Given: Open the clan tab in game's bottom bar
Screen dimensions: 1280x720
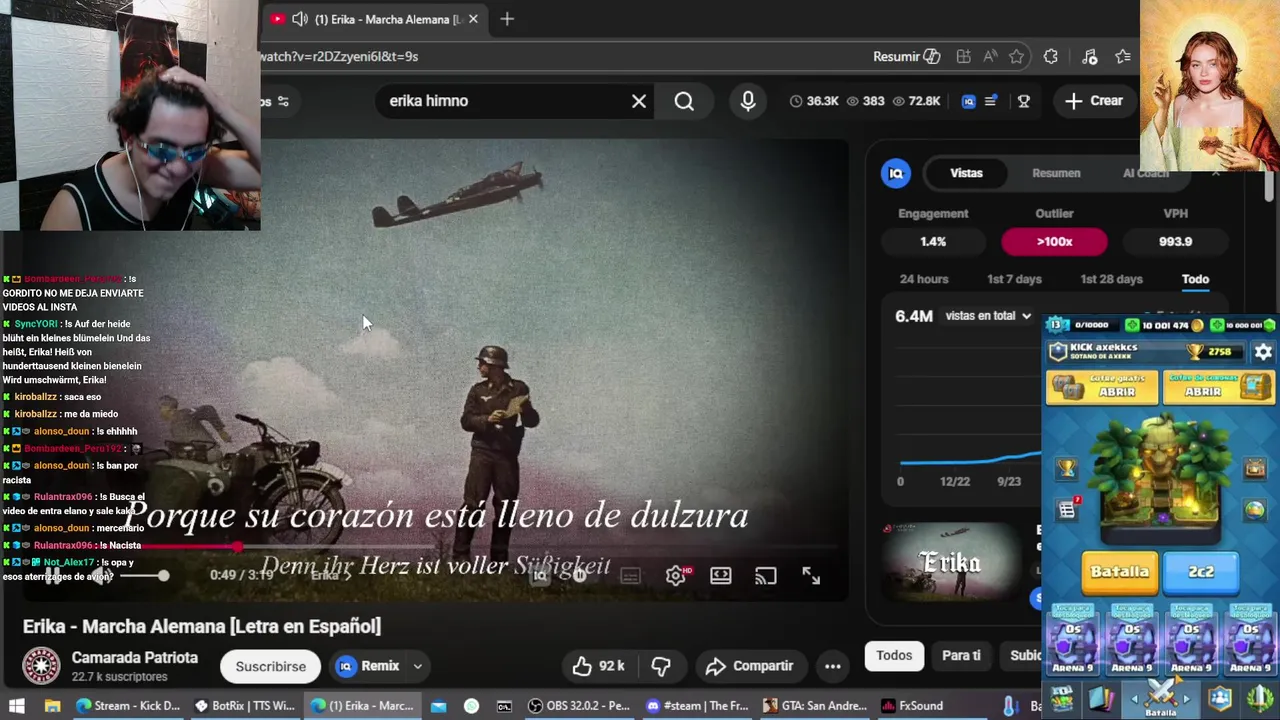Looking at the screenshot, I should pos(1220,698).
